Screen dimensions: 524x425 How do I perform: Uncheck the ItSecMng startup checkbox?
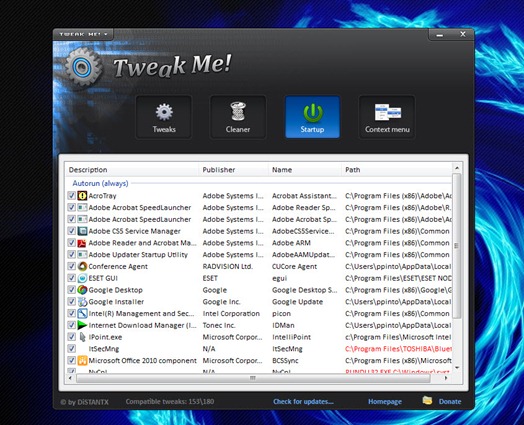71,349
